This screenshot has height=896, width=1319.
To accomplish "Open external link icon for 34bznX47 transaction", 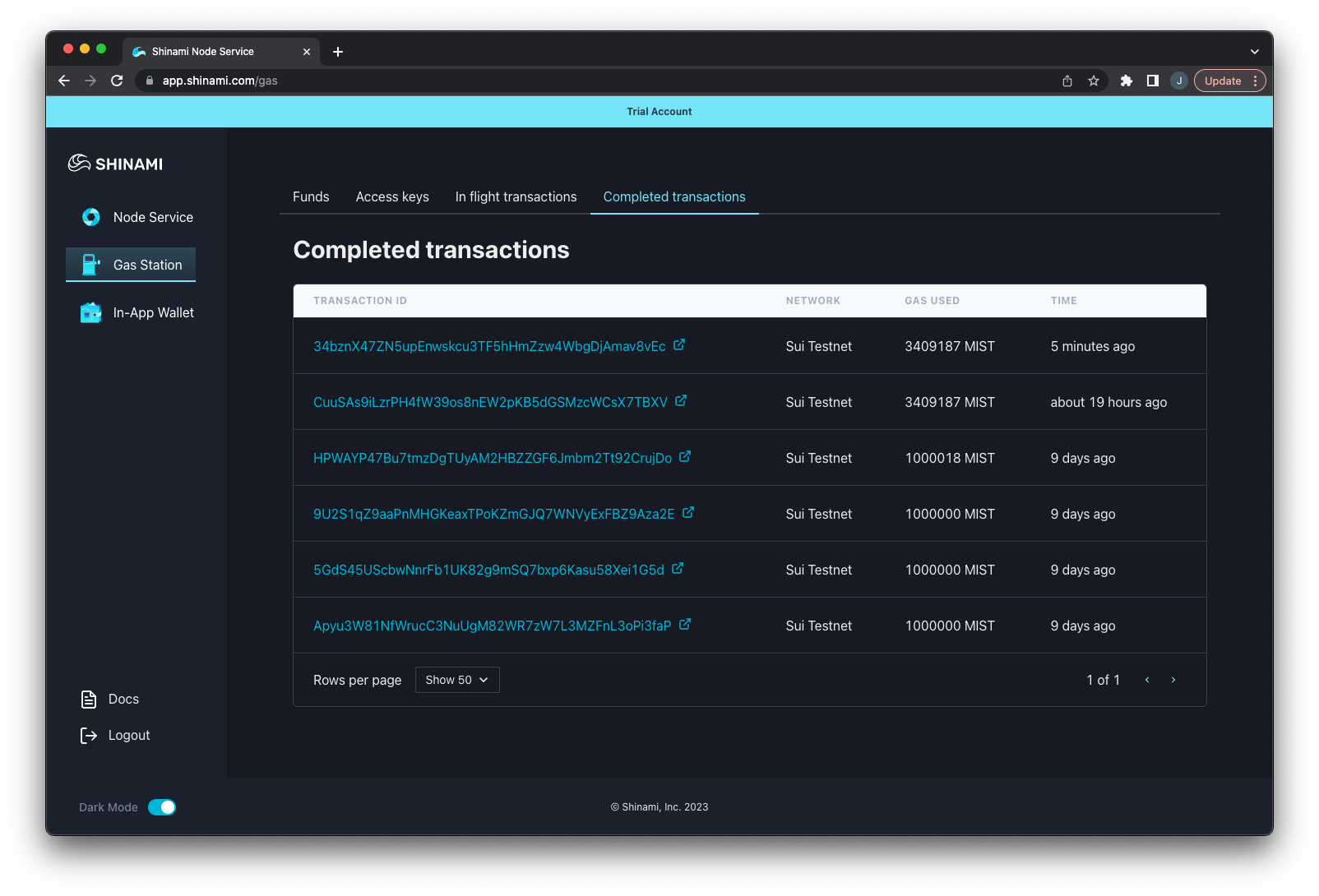I will tap(679, 345).
